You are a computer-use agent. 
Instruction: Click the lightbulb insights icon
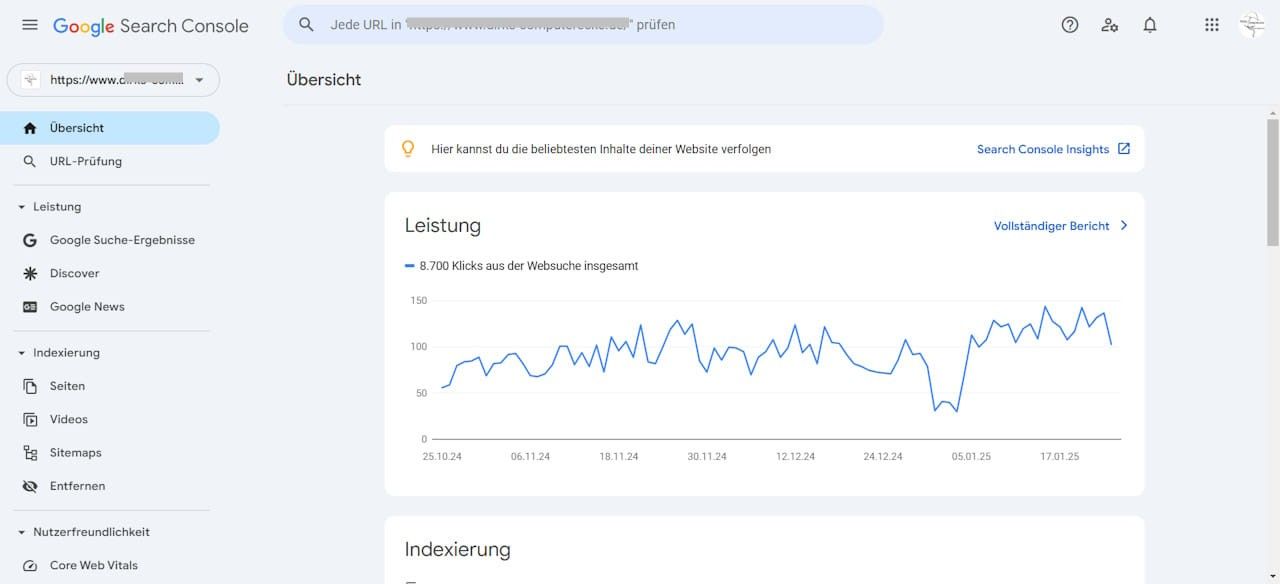tap(408, 149)
